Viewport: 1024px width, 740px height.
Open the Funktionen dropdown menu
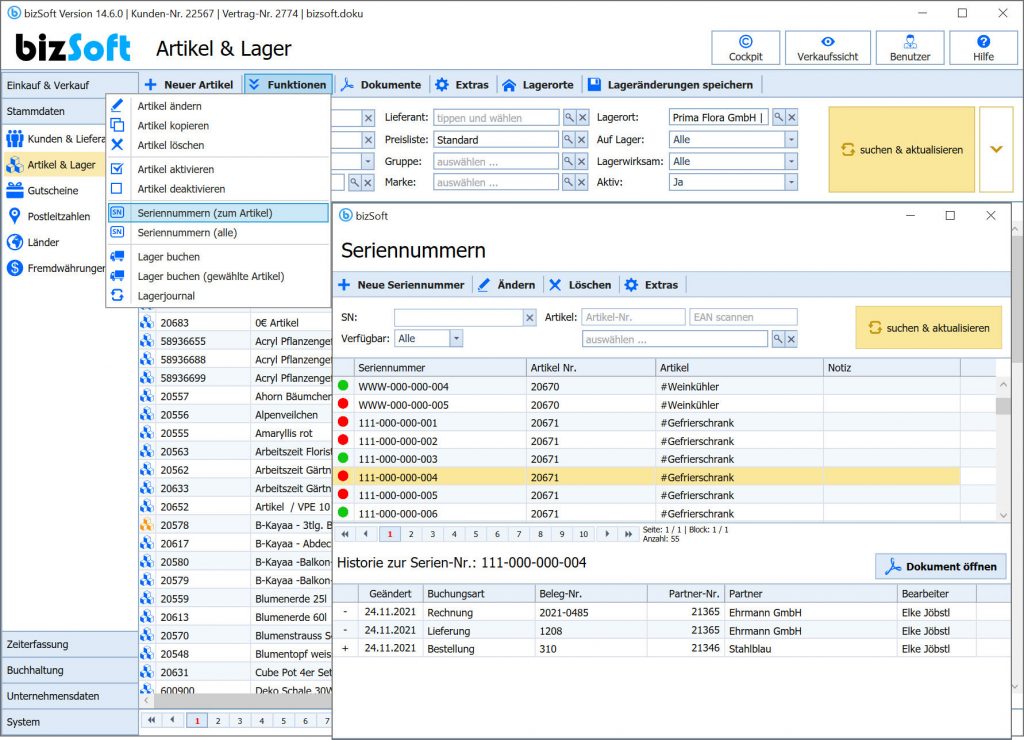point(288,85)
